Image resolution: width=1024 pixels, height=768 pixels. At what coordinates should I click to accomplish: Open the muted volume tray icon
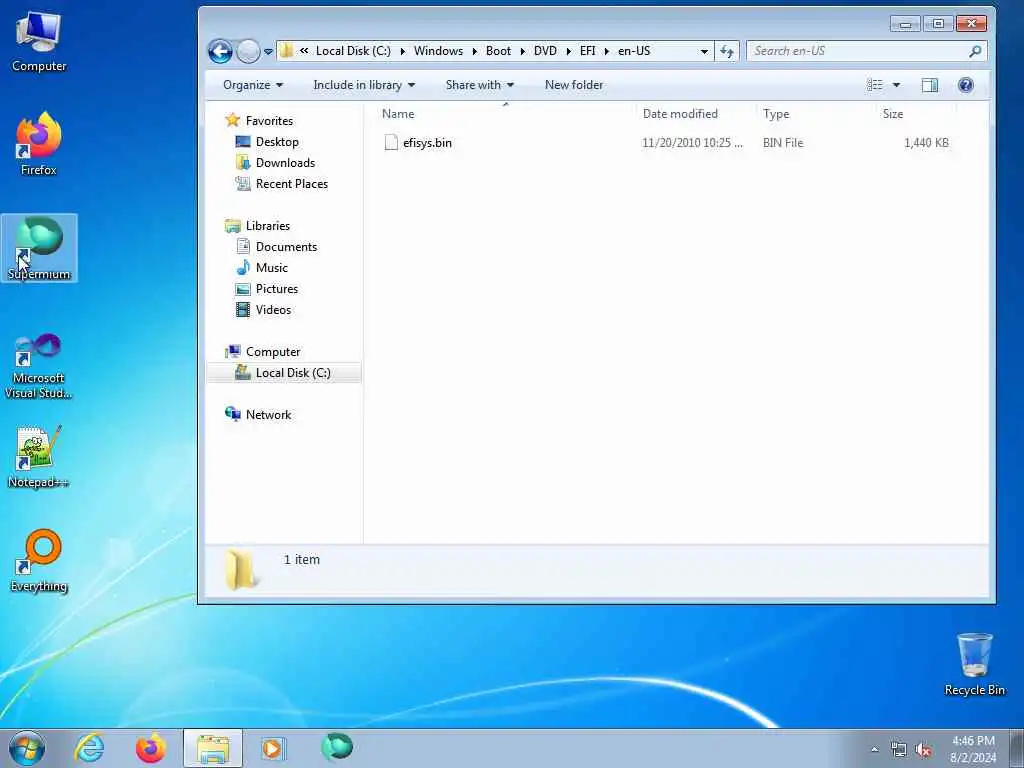[x=923, y=750]
